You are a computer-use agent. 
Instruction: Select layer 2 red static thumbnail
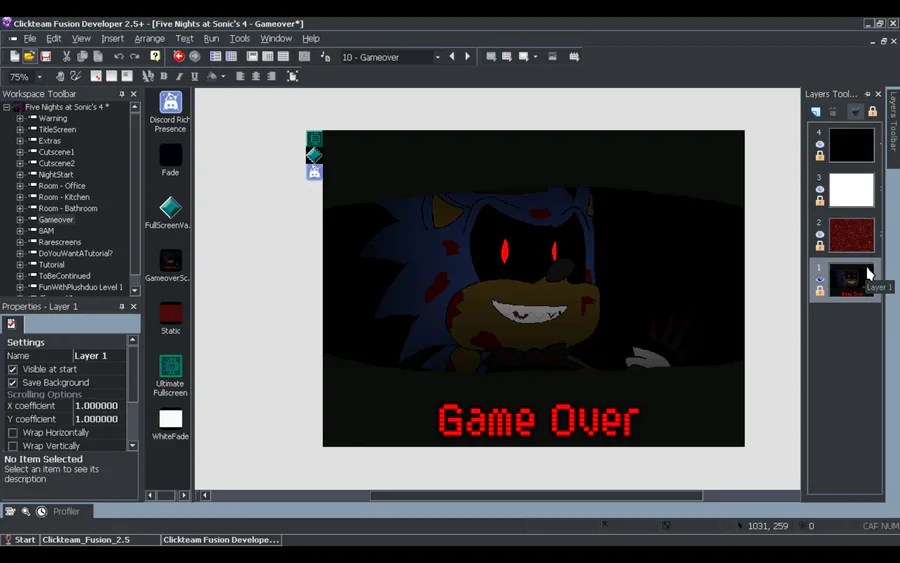pyautogui.click(x=852, y=235)
